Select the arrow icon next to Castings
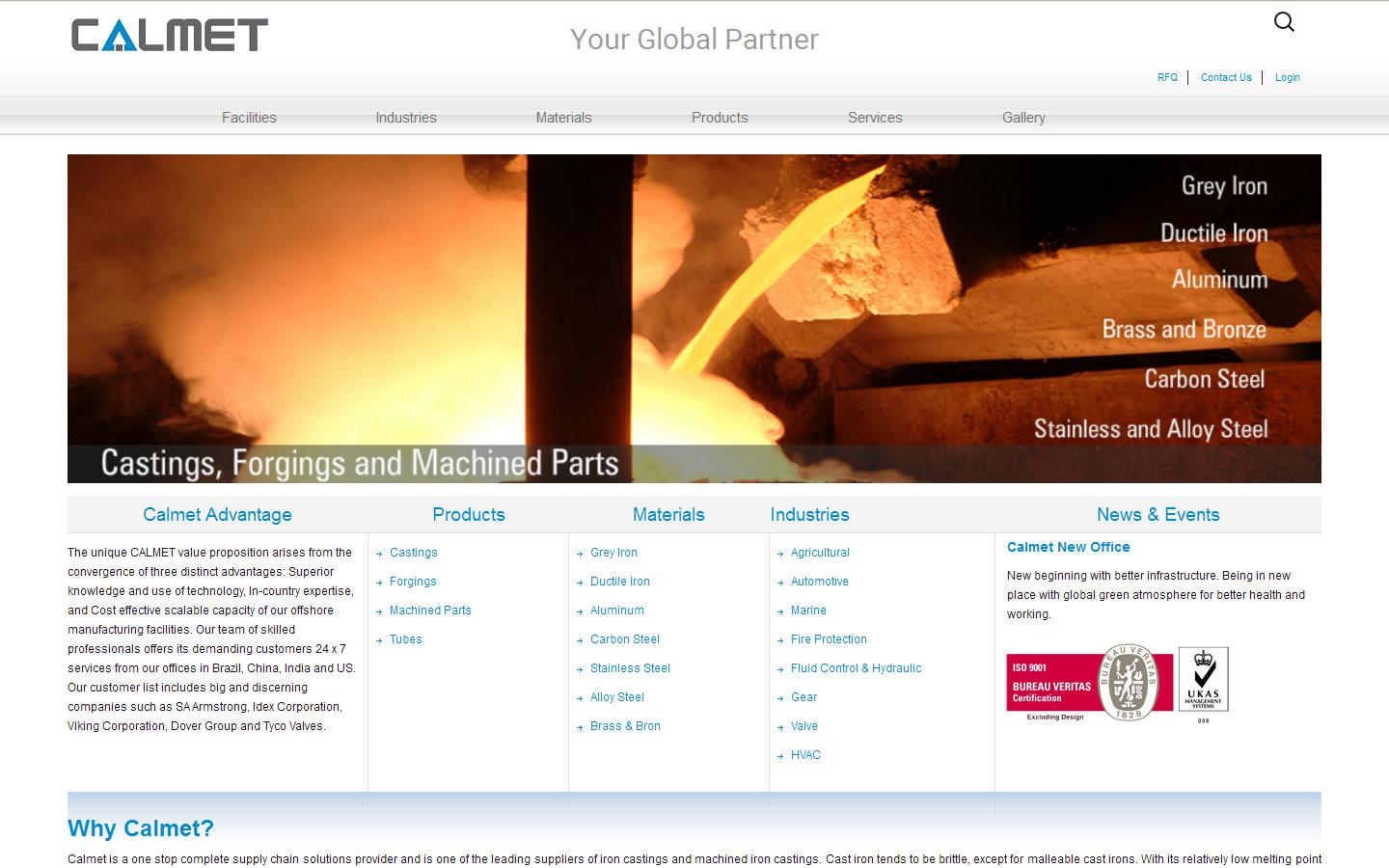 point(379,553)
